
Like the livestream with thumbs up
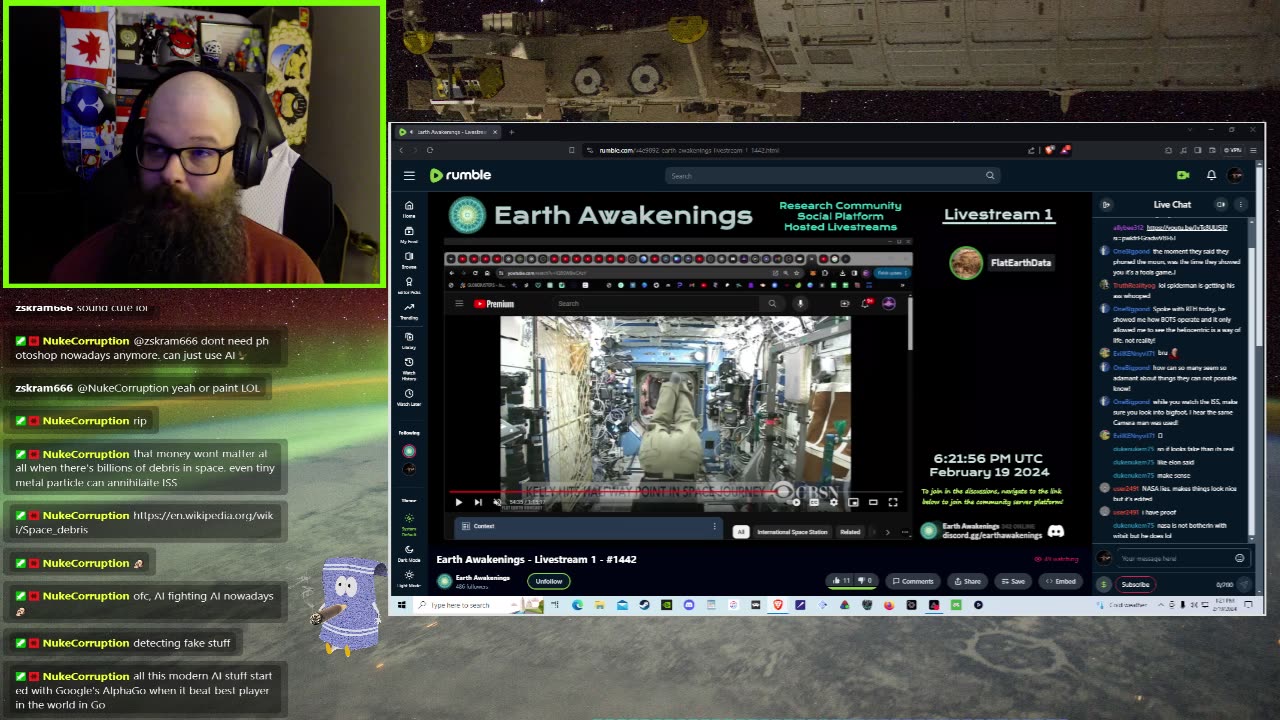coord(840,581)
